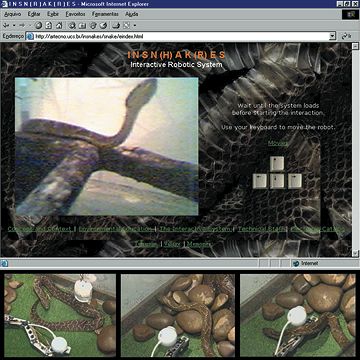Open the Favorites toolbar icon
This screenshot has width=360, height=360.
82,25
